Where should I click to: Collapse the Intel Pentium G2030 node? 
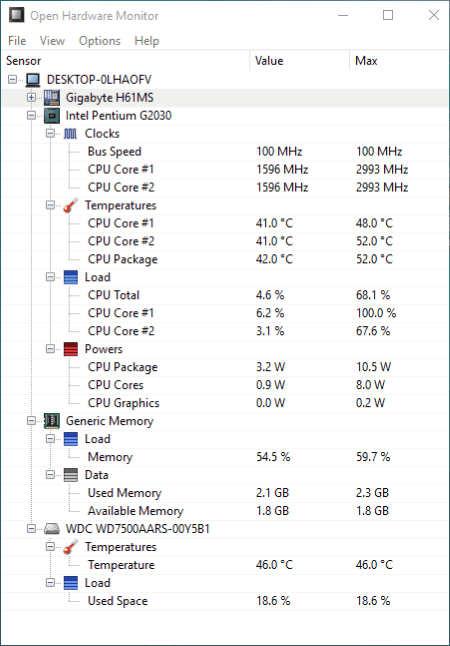31,116
